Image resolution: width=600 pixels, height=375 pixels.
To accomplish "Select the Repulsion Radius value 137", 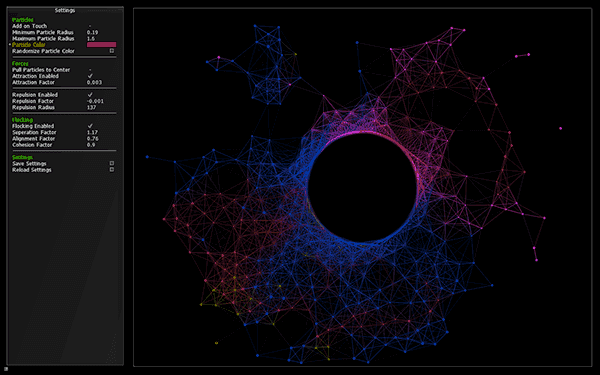I will pyautogui.click(x=91, y=108).
